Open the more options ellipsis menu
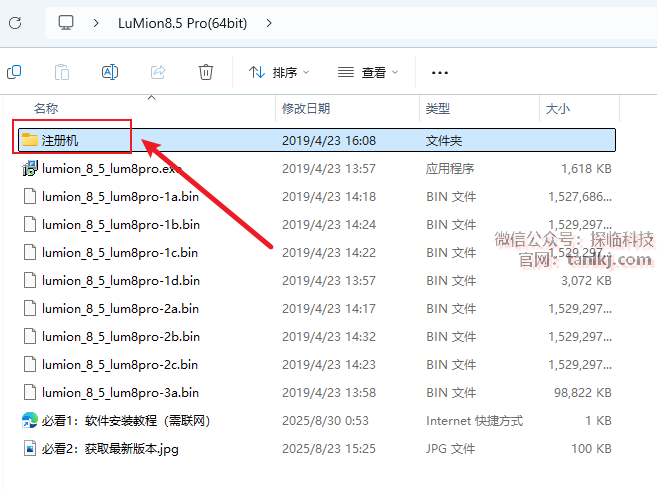 coord(440,73)
